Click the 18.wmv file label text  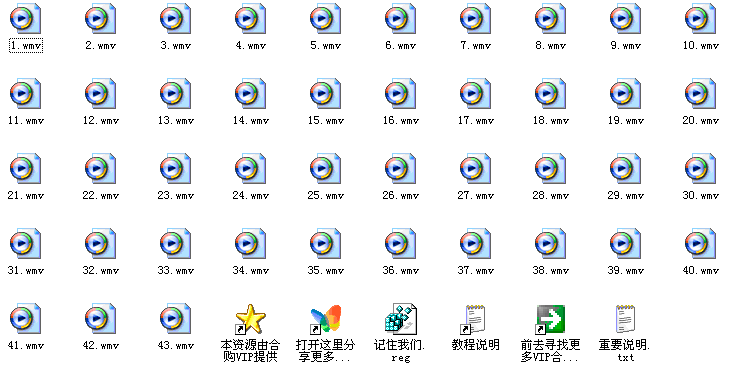point(551,121)
